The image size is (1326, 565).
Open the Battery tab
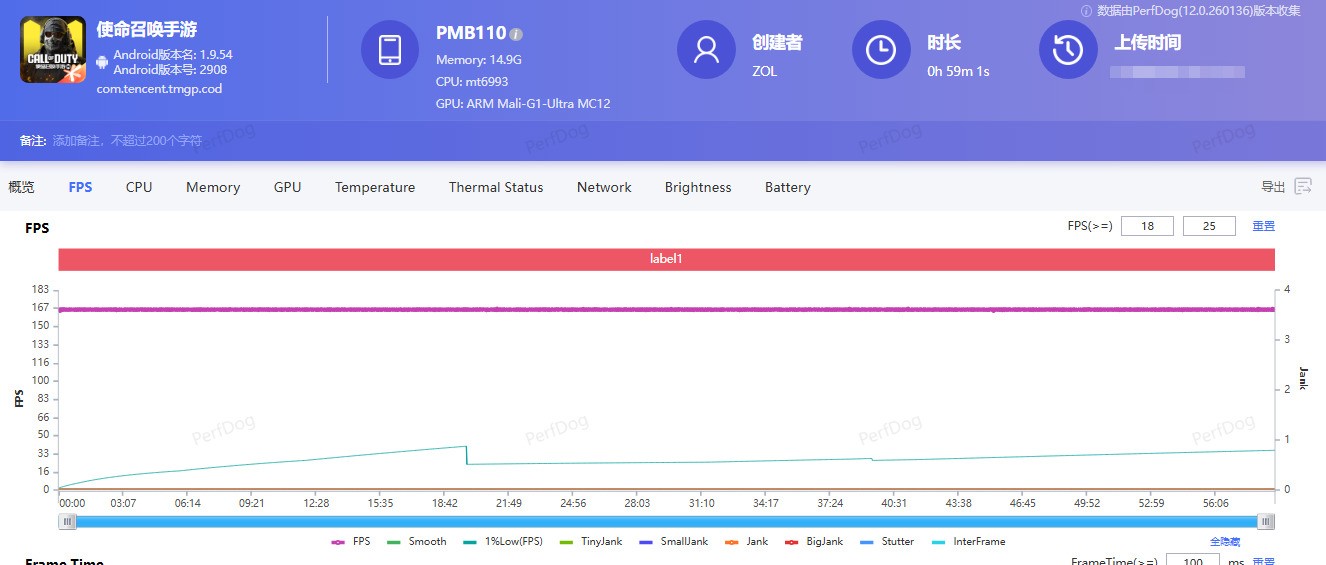pos(787,187)
